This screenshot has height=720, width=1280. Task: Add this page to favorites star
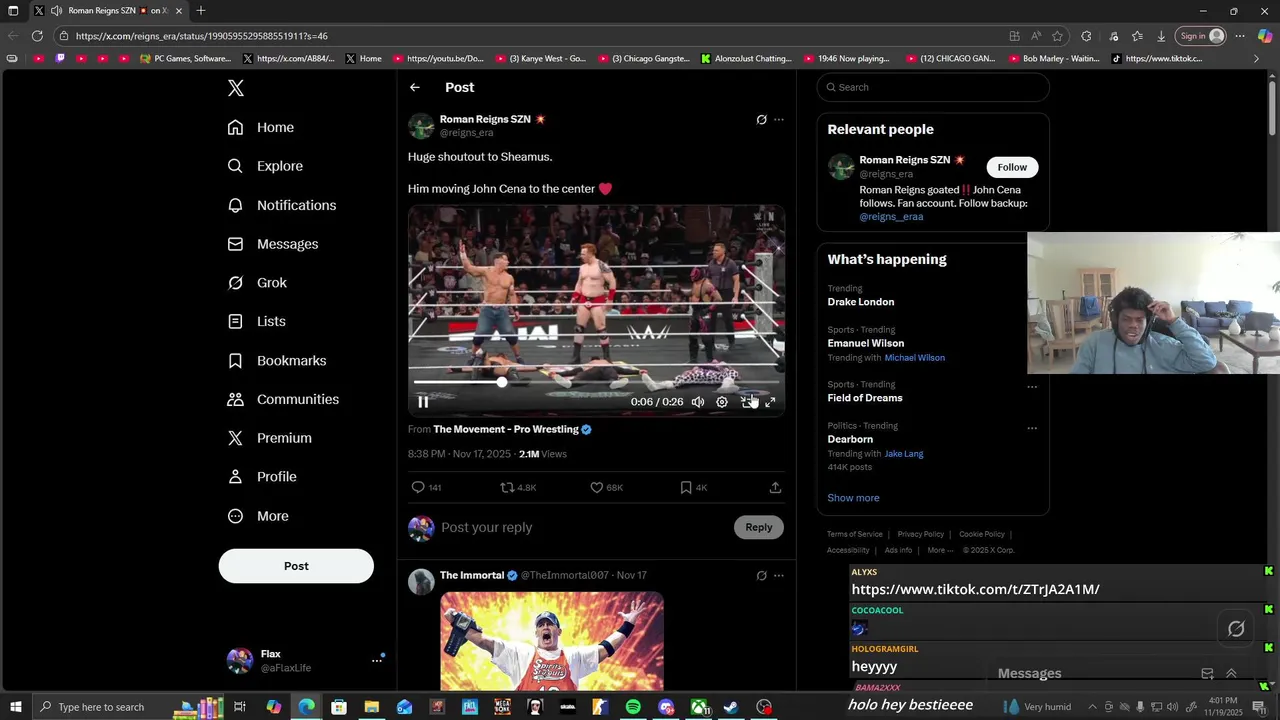tap(1057, 36)
